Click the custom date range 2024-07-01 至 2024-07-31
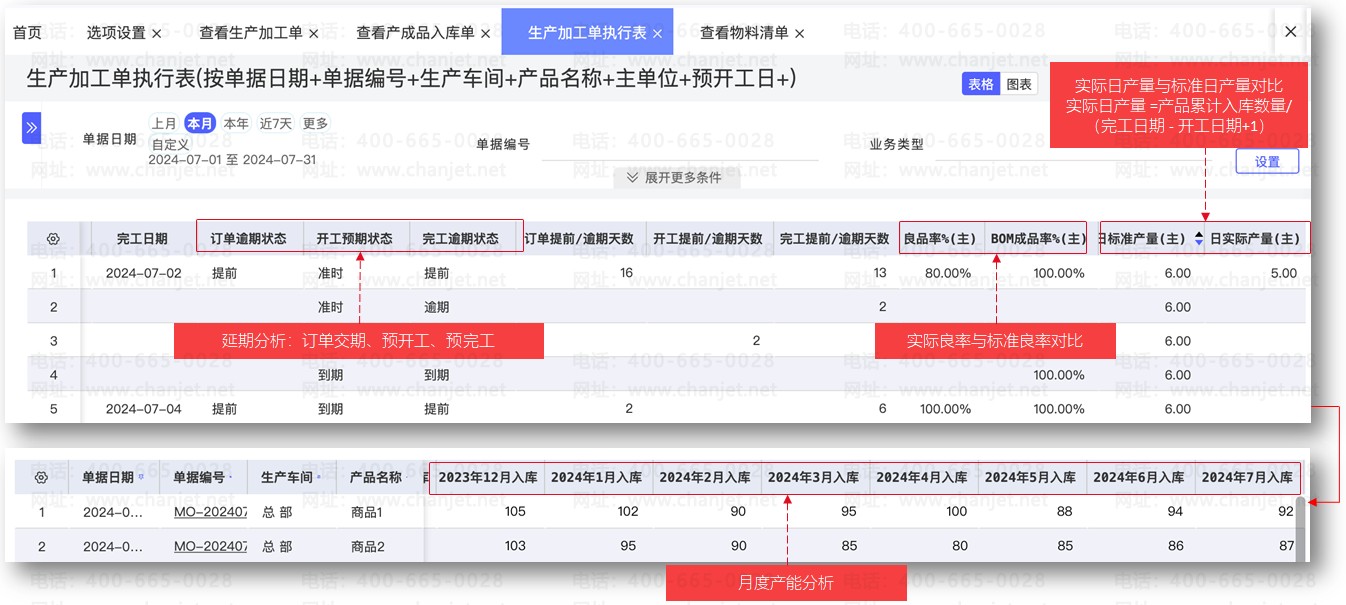 (x=232, y=159)
